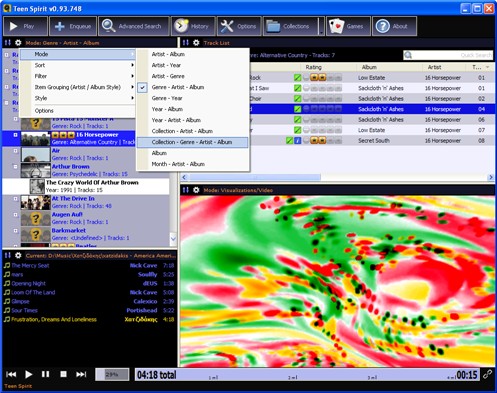Screen dimensions: 497x393
Task: Expand the Barkmarket node
Action: [x=15, y=230]
